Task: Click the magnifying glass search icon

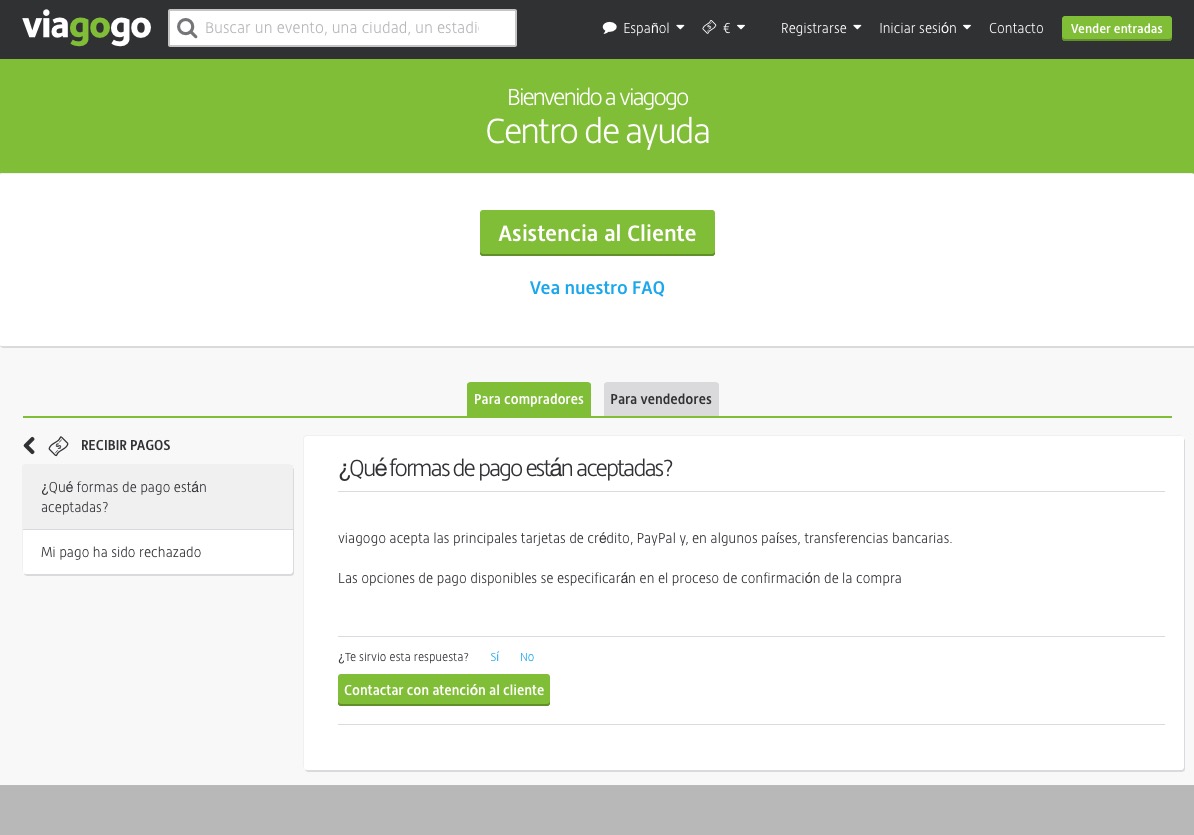Action: [186, 29]
